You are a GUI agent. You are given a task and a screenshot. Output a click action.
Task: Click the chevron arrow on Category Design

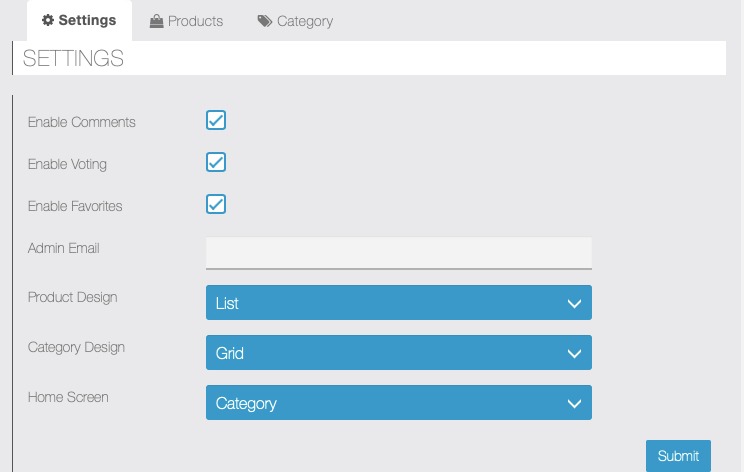pos(574,354)
